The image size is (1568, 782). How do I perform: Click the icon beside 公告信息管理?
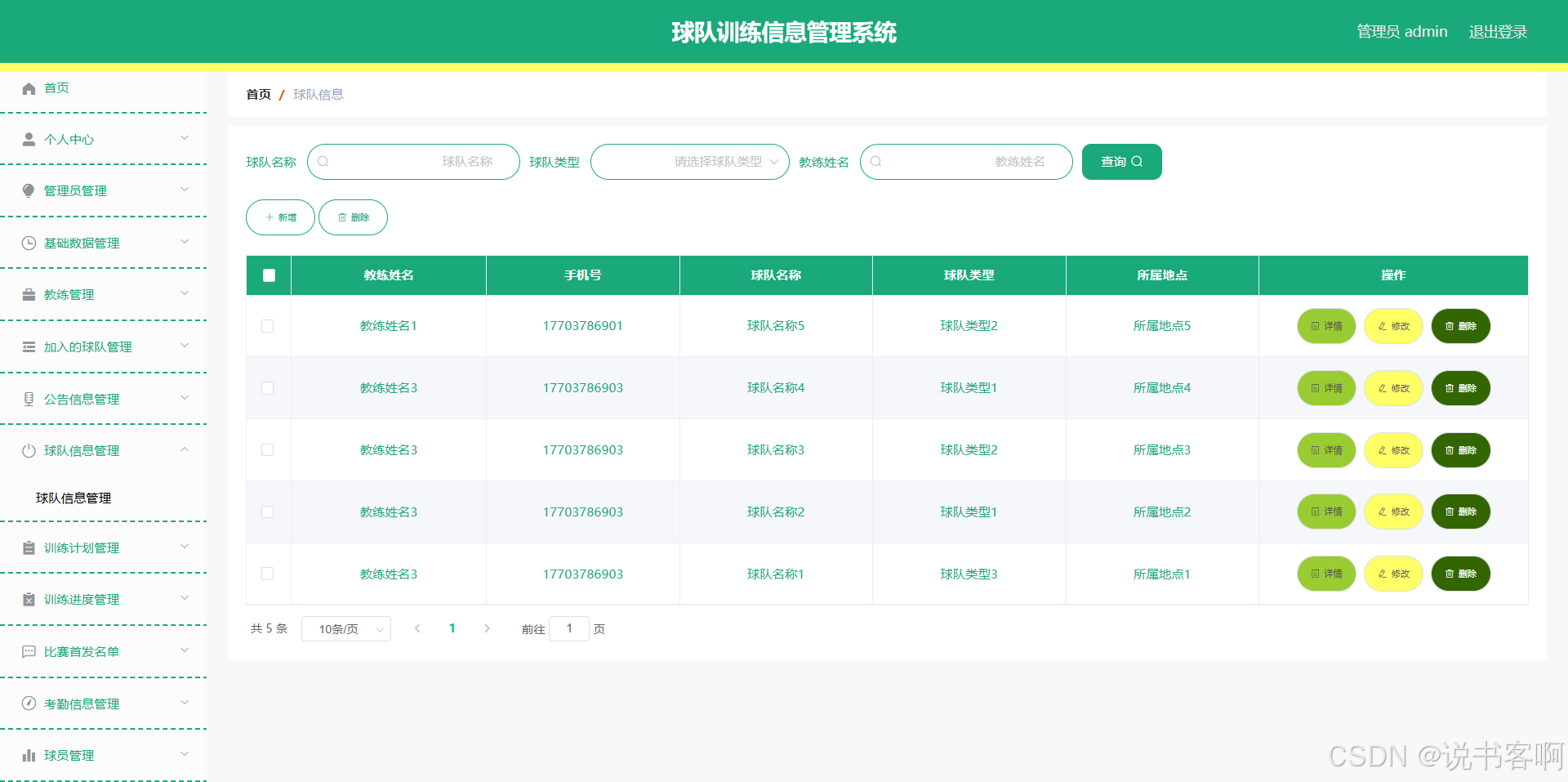(29, 400)
